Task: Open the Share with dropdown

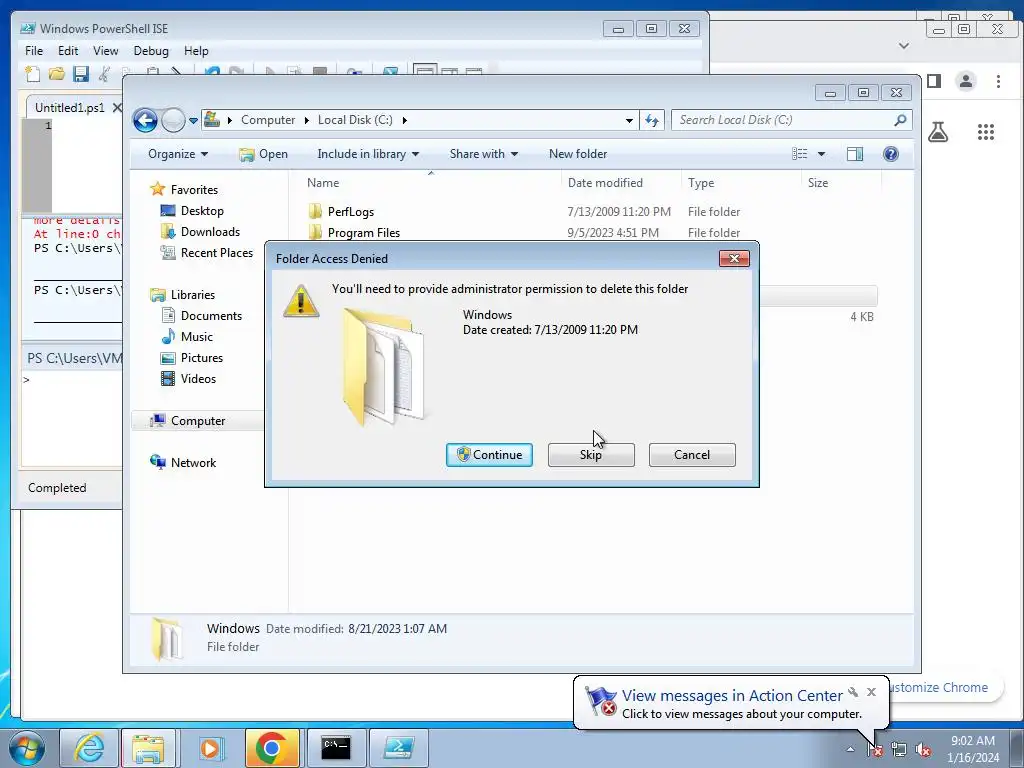Action: [x=483, y=154]
